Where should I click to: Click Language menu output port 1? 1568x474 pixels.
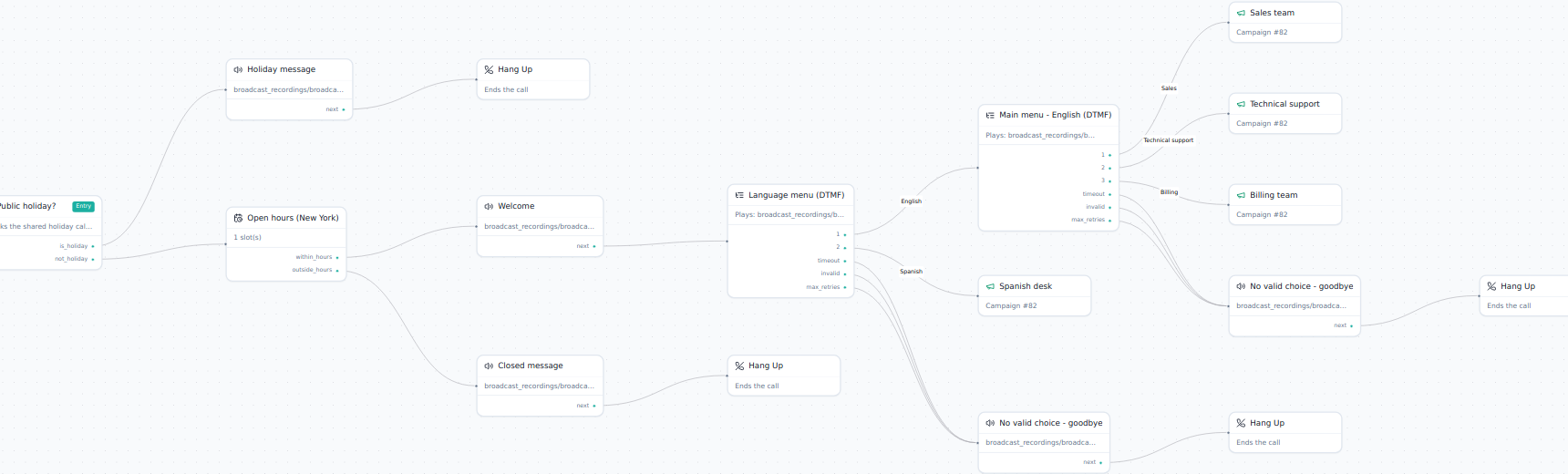point(845,234)
